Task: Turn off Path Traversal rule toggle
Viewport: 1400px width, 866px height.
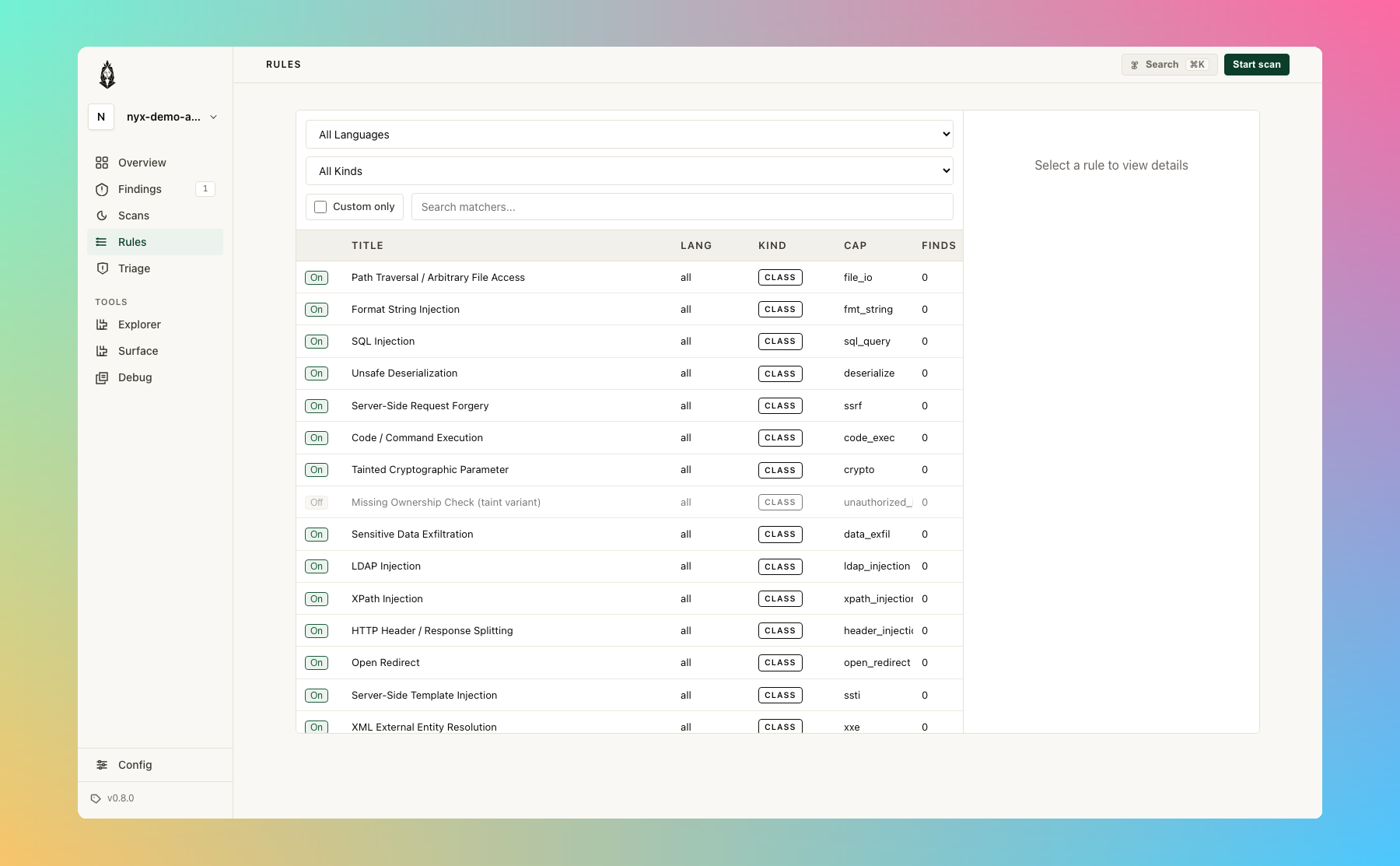Action: pos(317,278)
